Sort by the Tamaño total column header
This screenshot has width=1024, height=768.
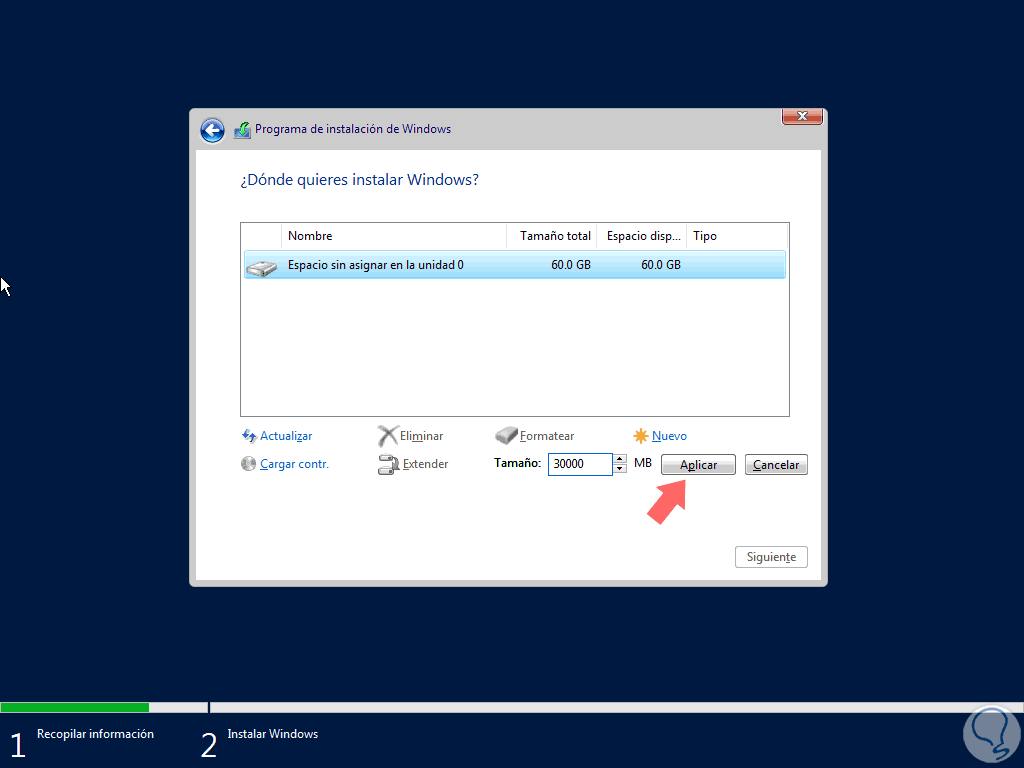(x=552, y=236)
